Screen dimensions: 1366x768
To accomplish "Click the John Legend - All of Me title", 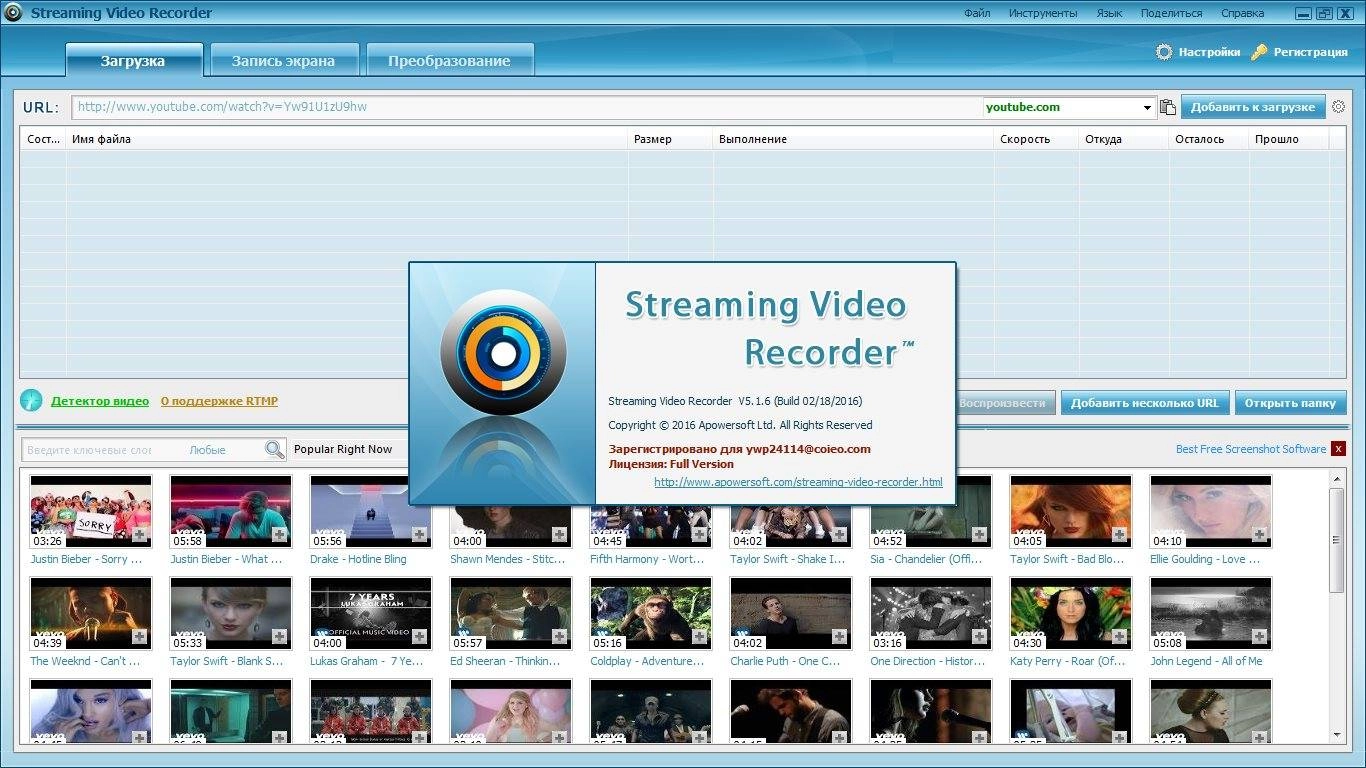I will (x=1206, y=661).
